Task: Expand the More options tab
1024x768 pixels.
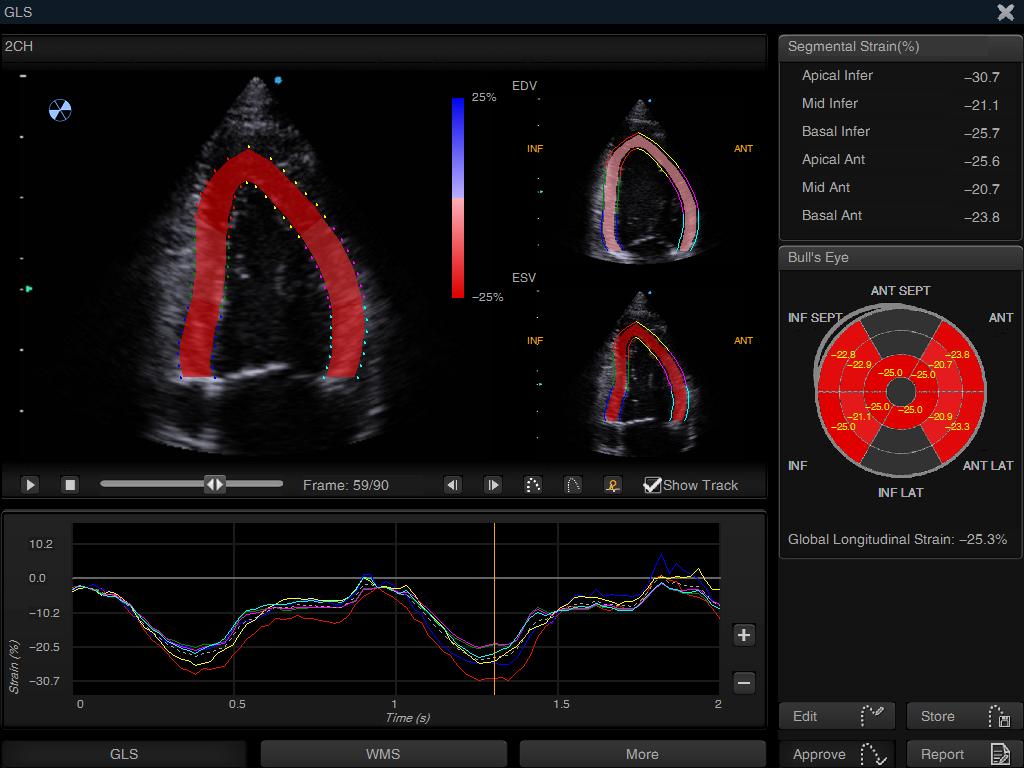Action: (642, 754)
